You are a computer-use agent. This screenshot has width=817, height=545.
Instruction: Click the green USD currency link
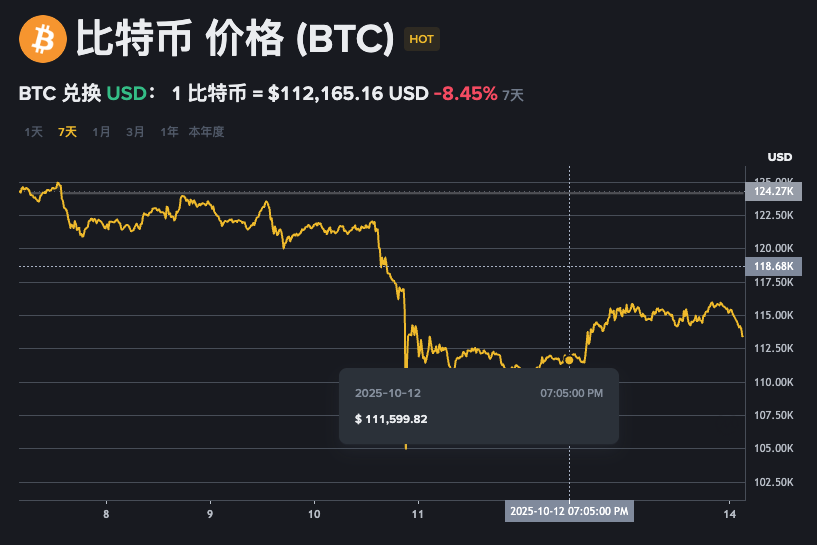tap(126, 94)
